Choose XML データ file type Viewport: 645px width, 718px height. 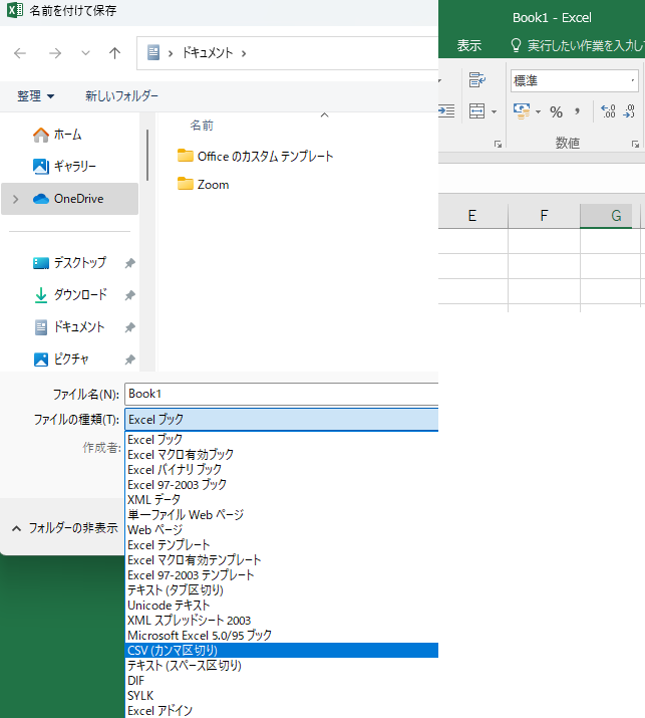[x=282, y=500]
